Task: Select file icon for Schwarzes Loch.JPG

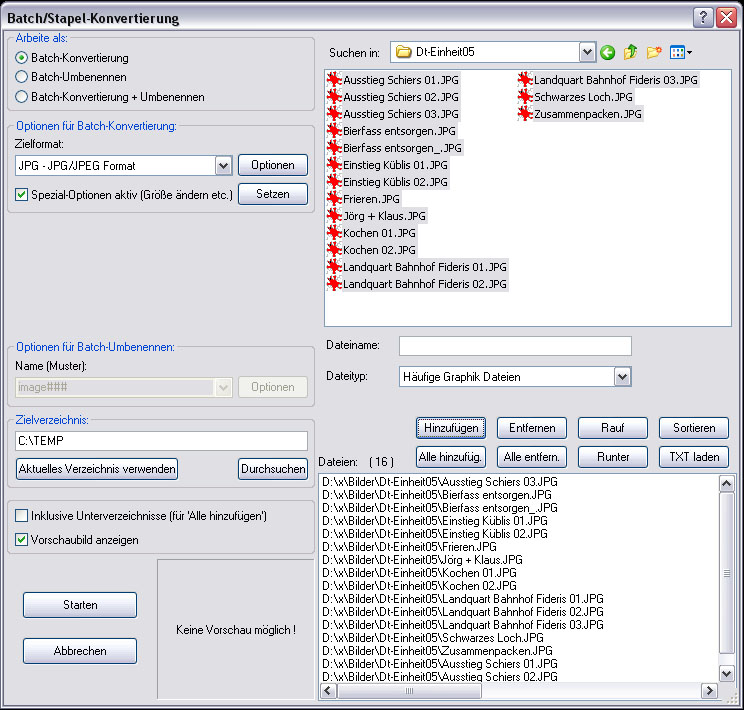Action: click(x=525, y=97)
